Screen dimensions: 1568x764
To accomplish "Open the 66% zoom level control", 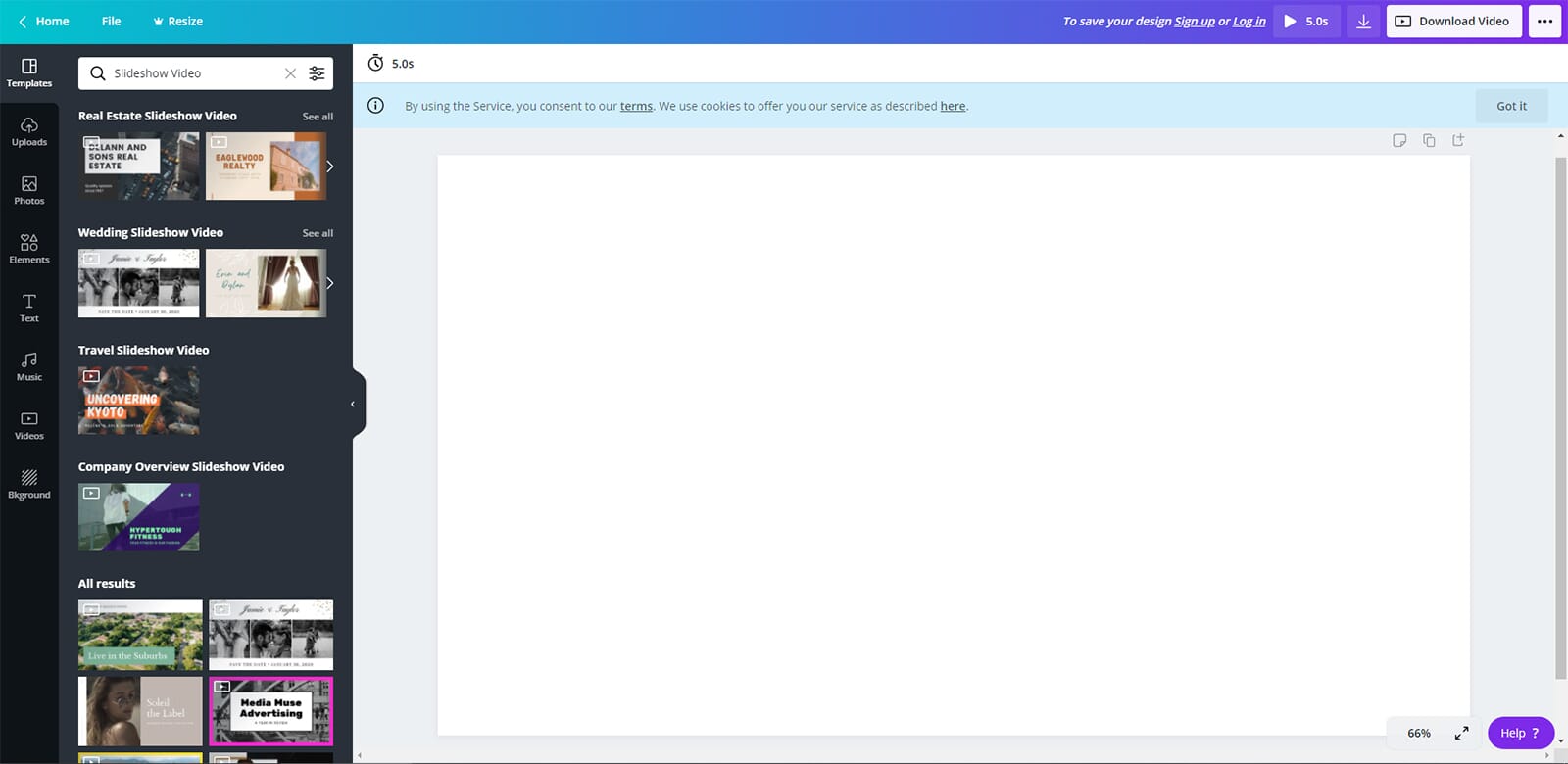I will [x=1418, y=733].
